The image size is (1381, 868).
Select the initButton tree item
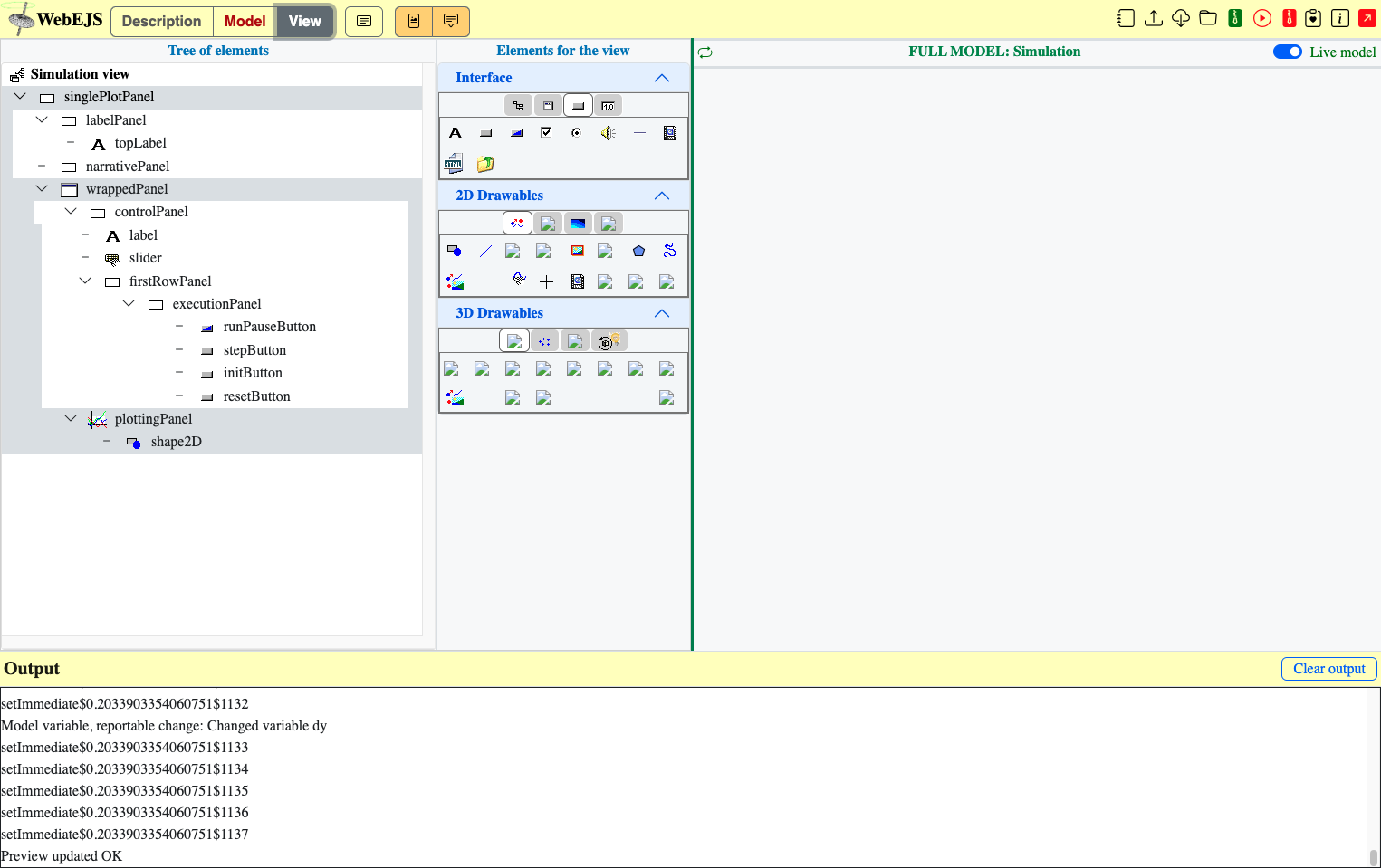point(253,373)
